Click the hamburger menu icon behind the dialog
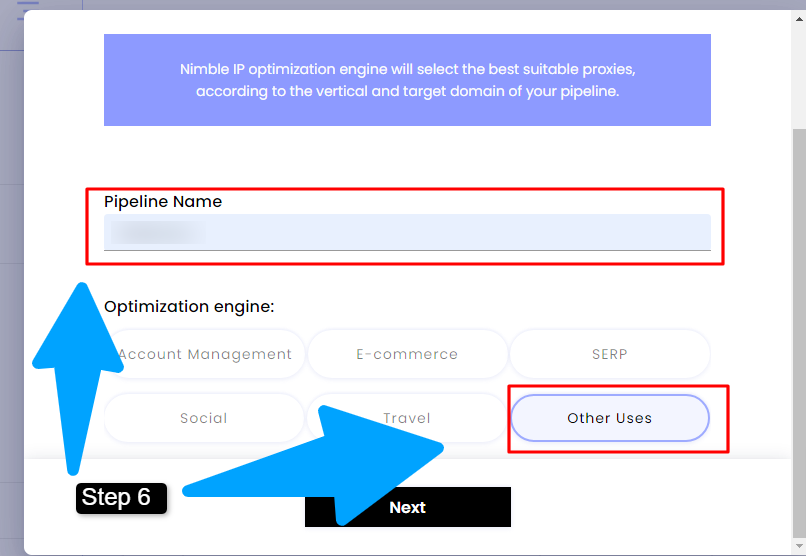Screen dimensions: 806x556 coord(28,7)
